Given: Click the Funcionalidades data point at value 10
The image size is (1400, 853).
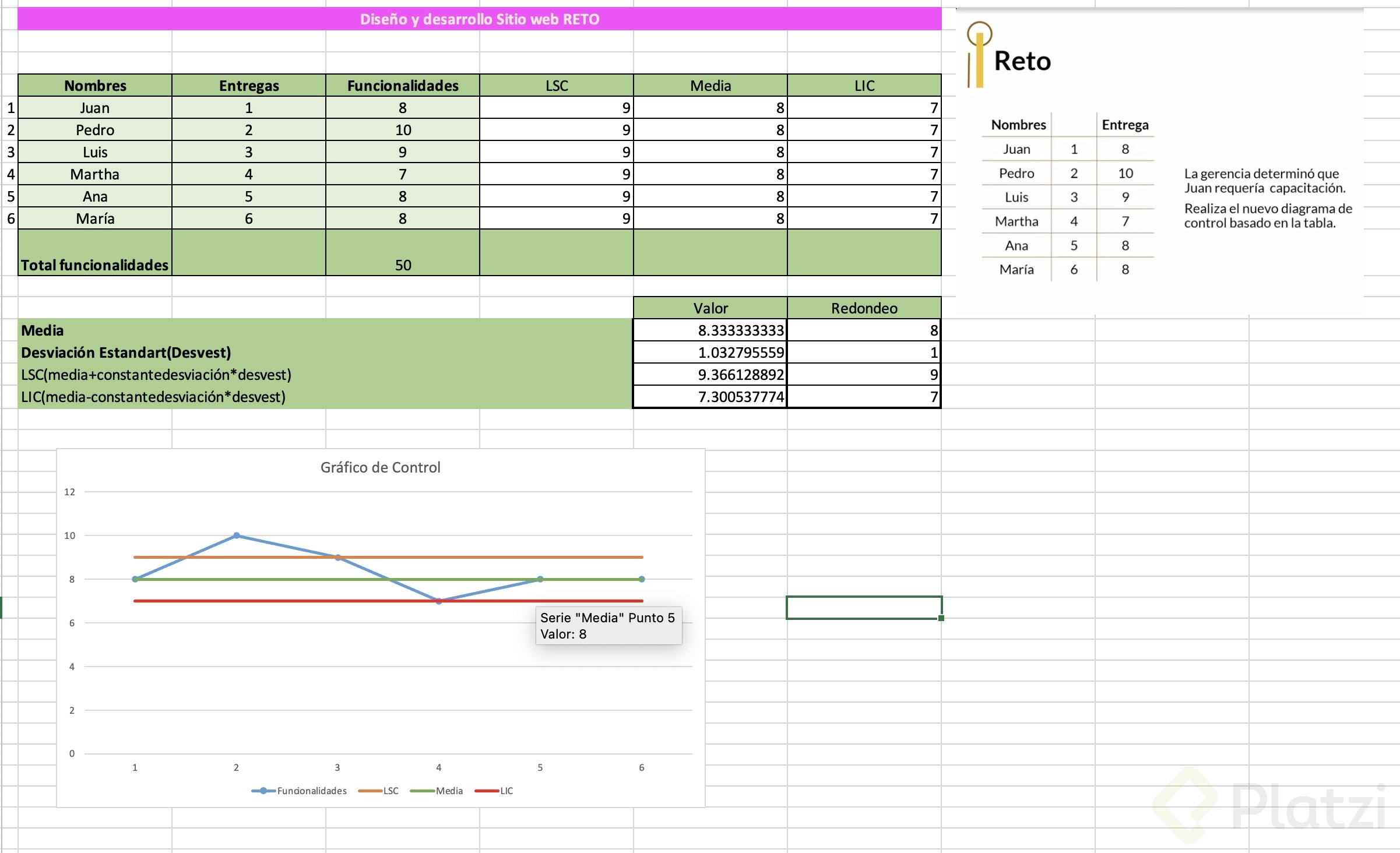Looking at the screenshot, I should click(236, 535).
